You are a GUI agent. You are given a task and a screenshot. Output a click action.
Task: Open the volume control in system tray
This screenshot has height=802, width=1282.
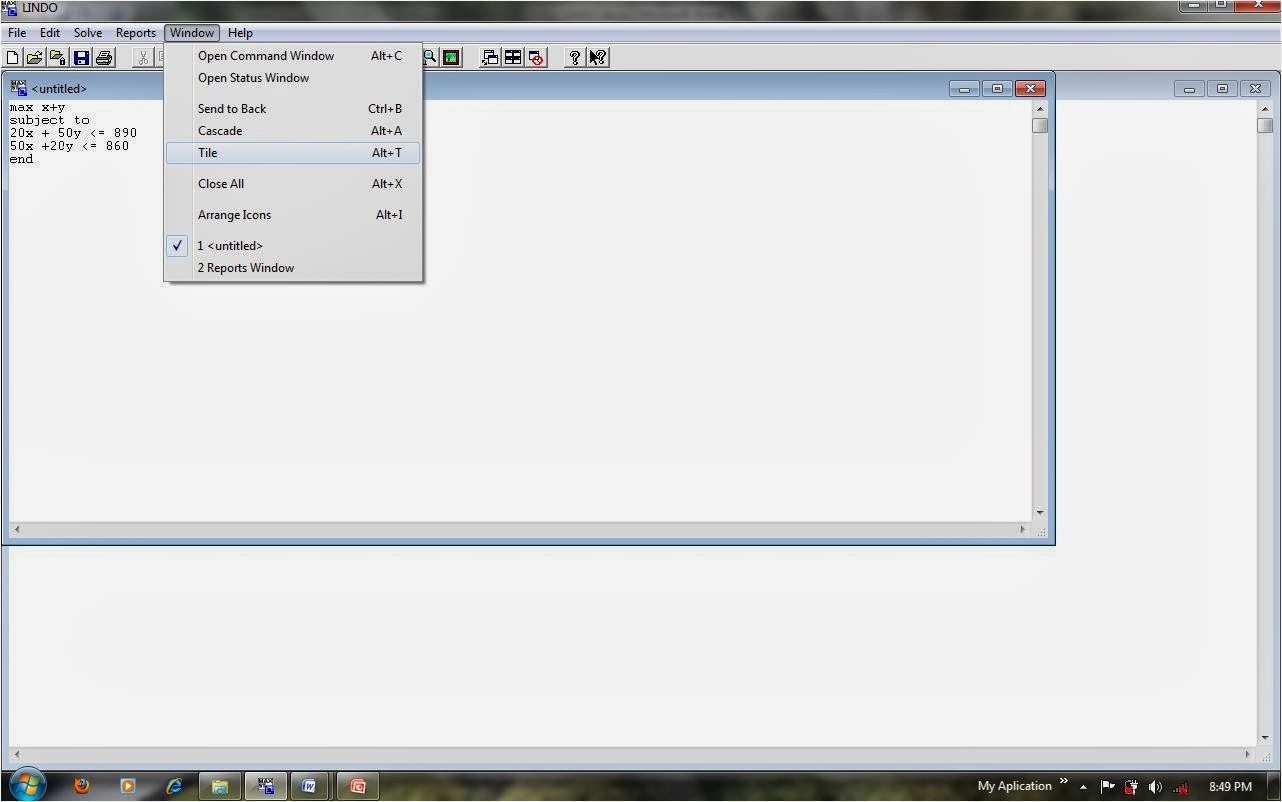tap(1155, 787)
